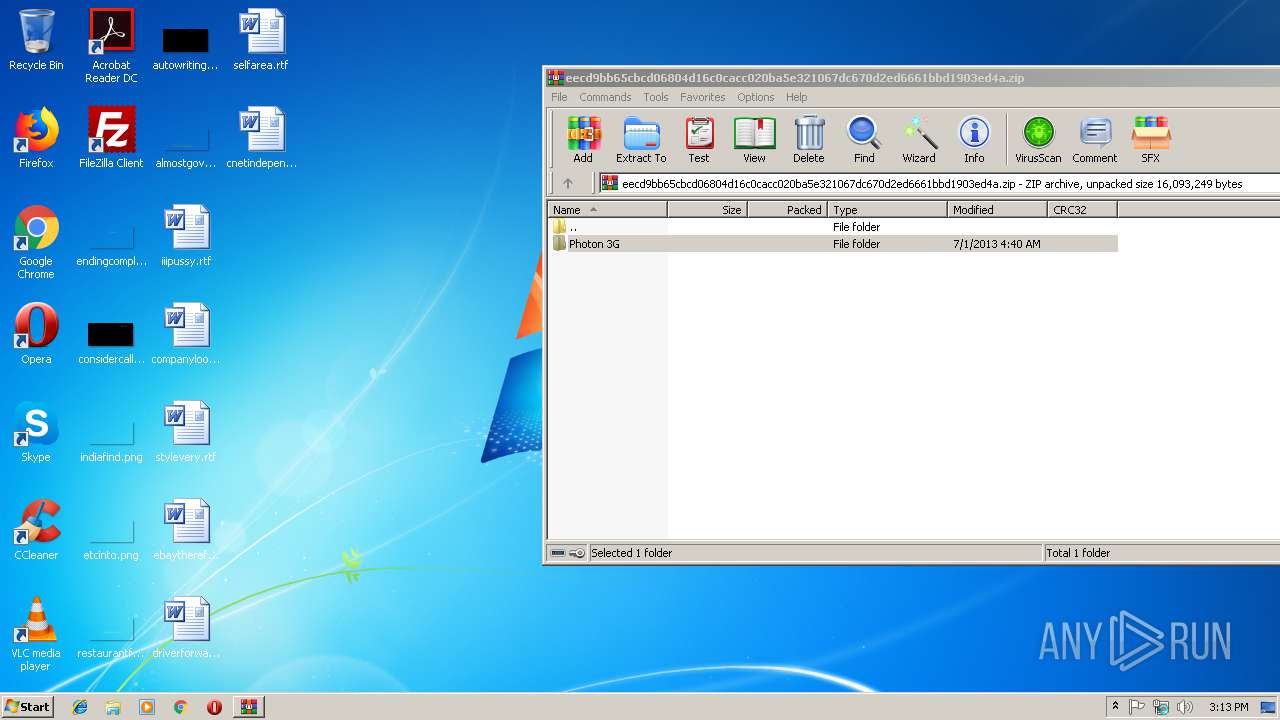
Task: Click the volume speaker tray icon
Action: click(1185, 707)
